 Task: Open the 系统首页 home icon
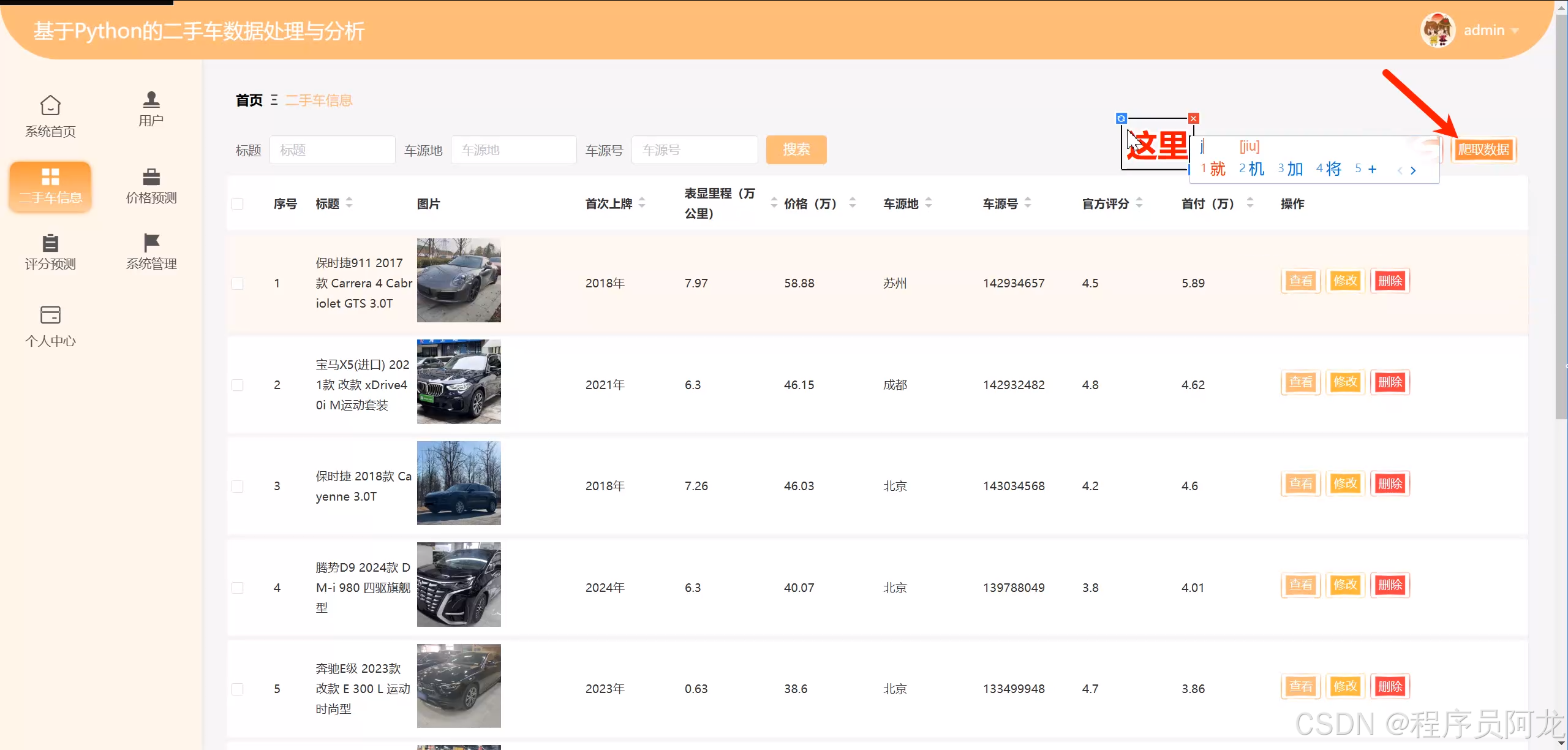[50, 106]
